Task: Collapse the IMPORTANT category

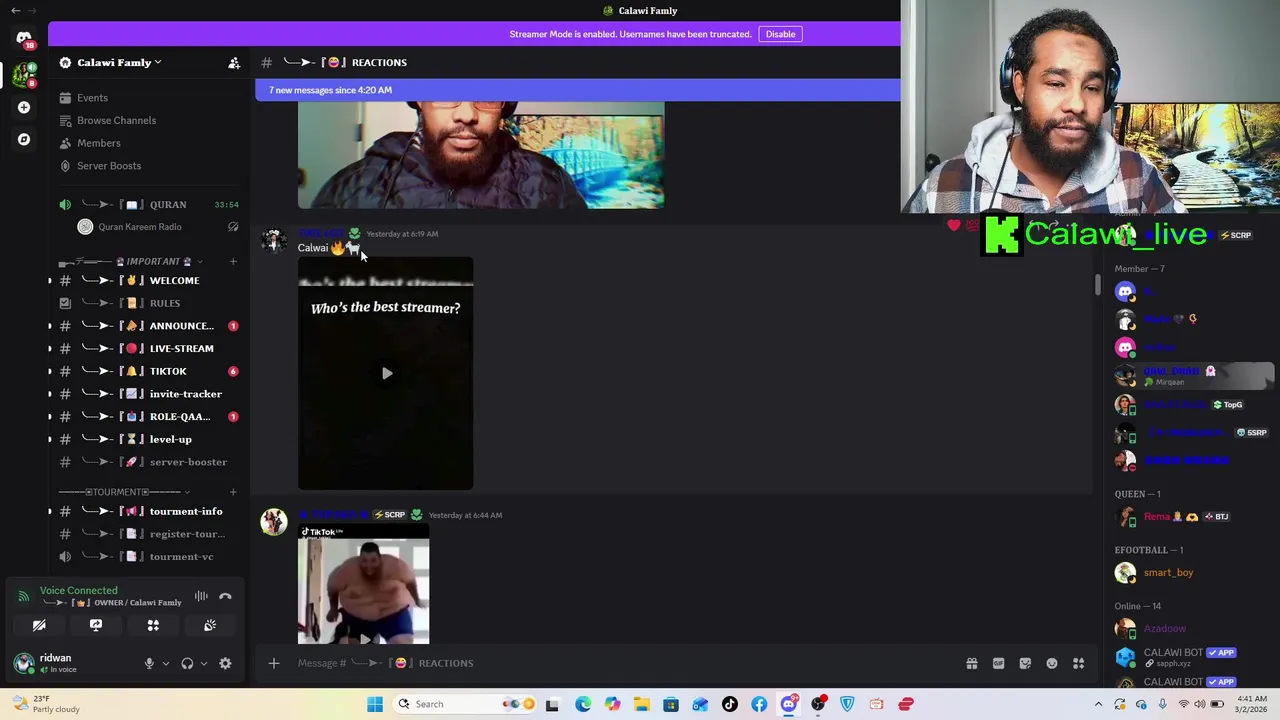Action: 130,262
